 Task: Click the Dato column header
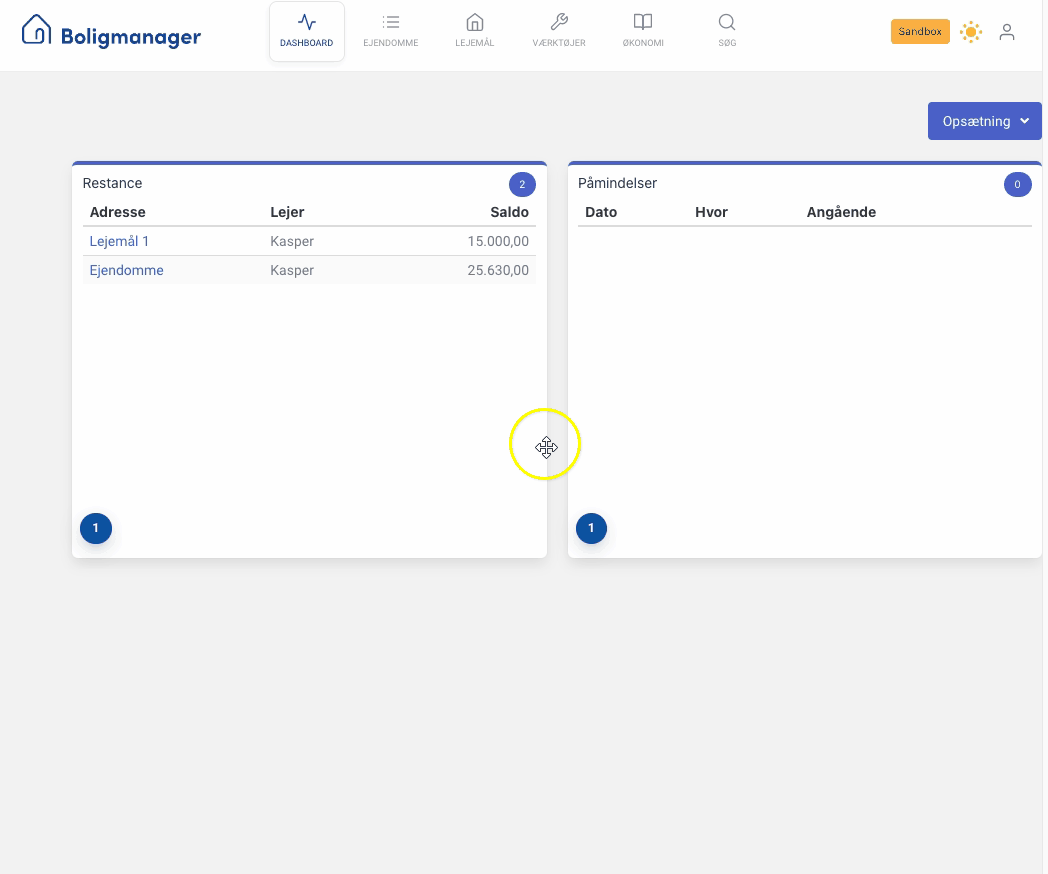click(x=601, y=212)
